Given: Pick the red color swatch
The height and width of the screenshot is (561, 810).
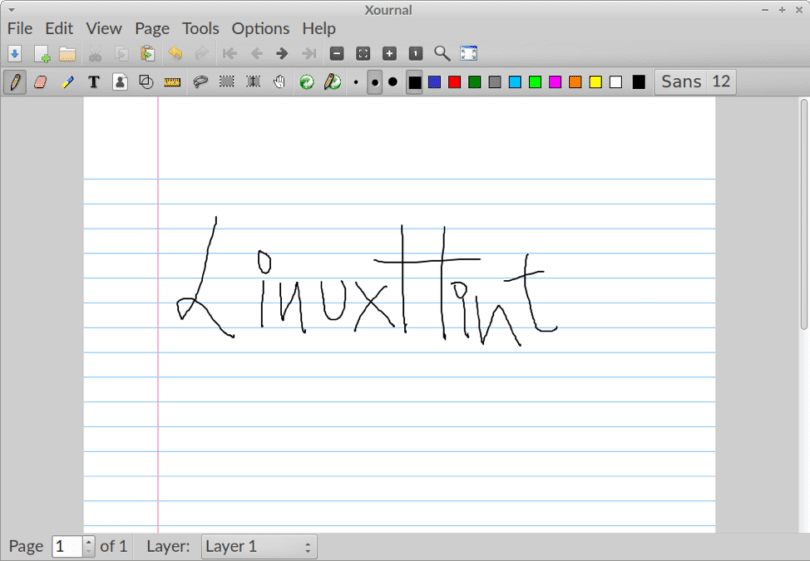Looking at the screenshot, I should coord(455,82).
